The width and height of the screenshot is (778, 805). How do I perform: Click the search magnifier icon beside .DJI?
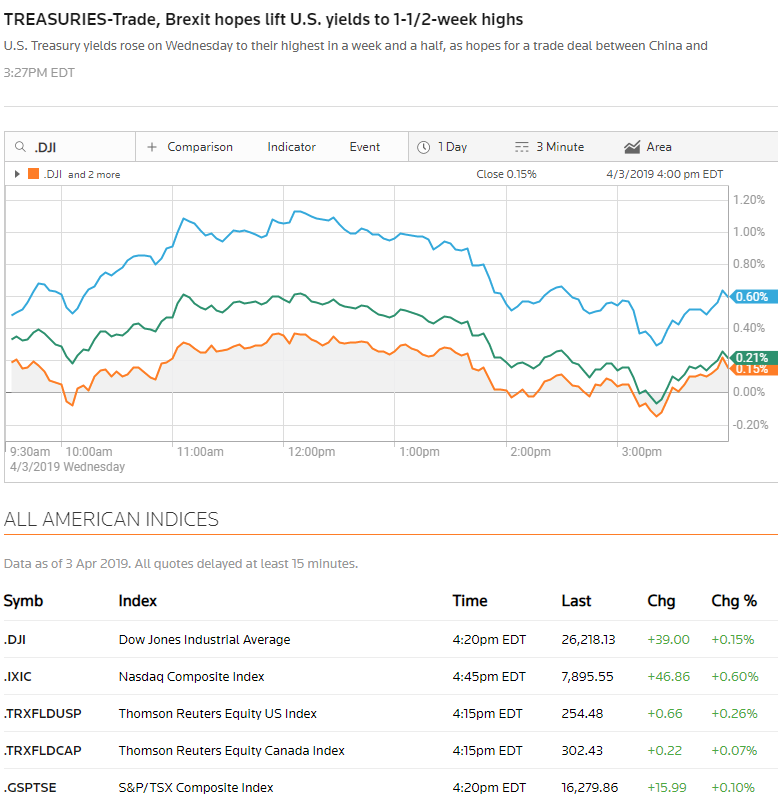(x=20, y=147)
